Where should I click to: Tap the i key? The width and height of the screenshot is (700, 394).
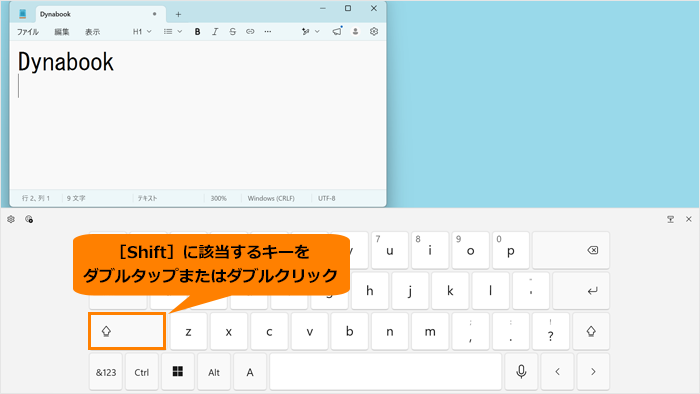point(430,250)
